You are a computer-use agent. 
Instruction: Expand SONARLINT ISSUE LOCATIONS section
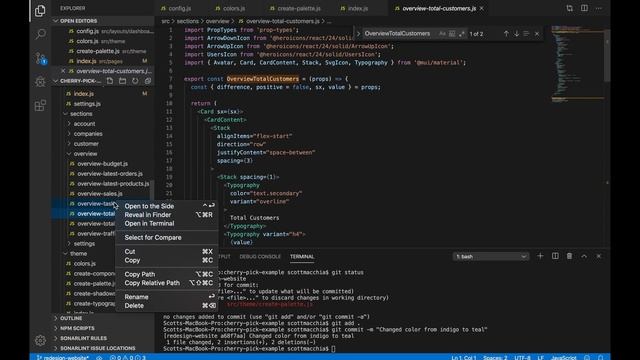[103, 348]
